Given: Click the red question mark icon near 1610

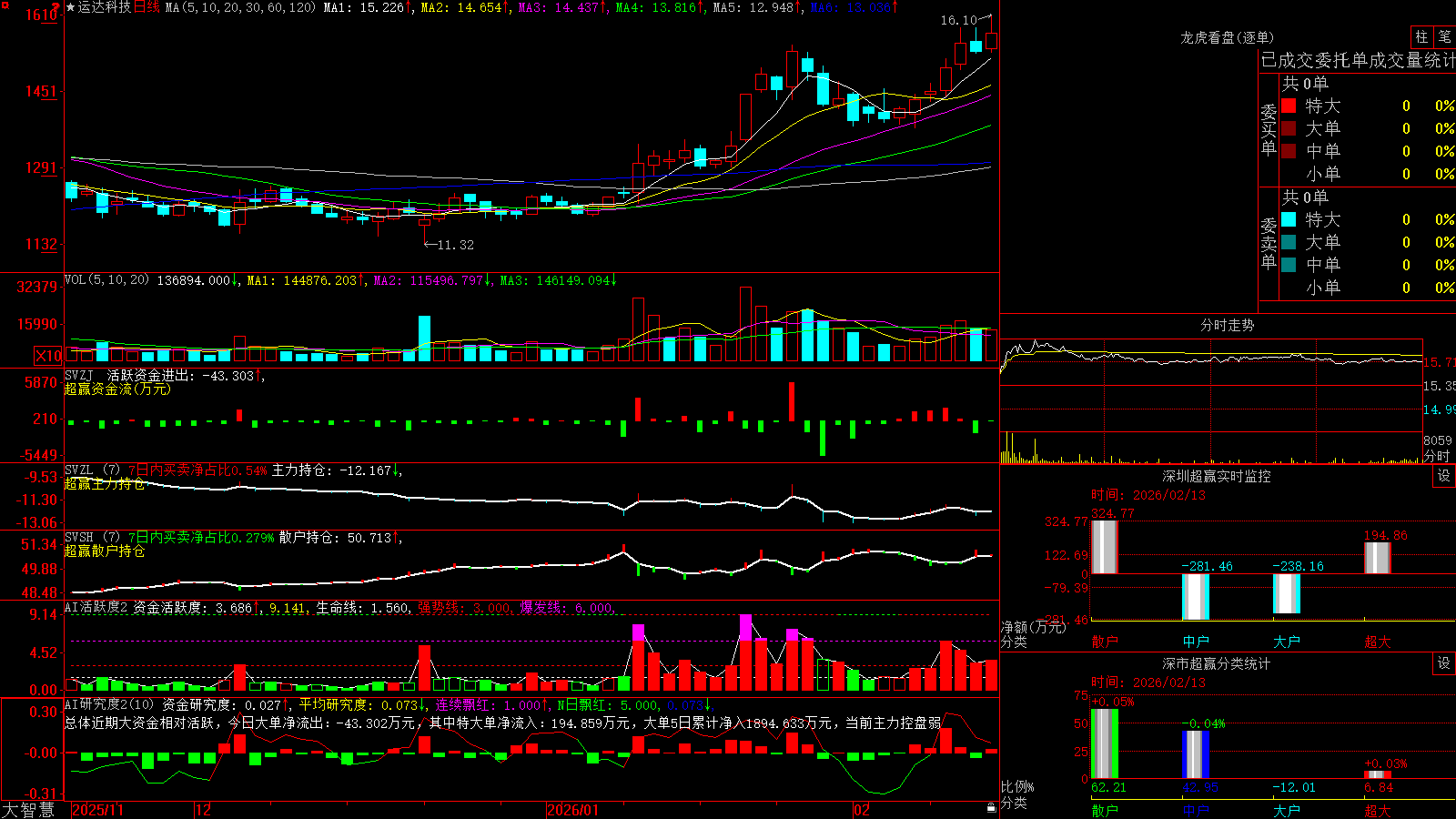Looking at the screenshot, I should click(56, 7).
